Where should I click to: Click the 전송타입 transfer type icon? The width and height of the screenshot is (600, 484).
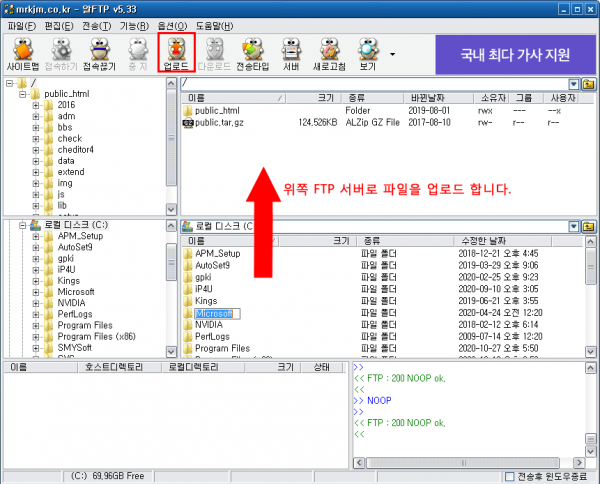pos(253,54)
